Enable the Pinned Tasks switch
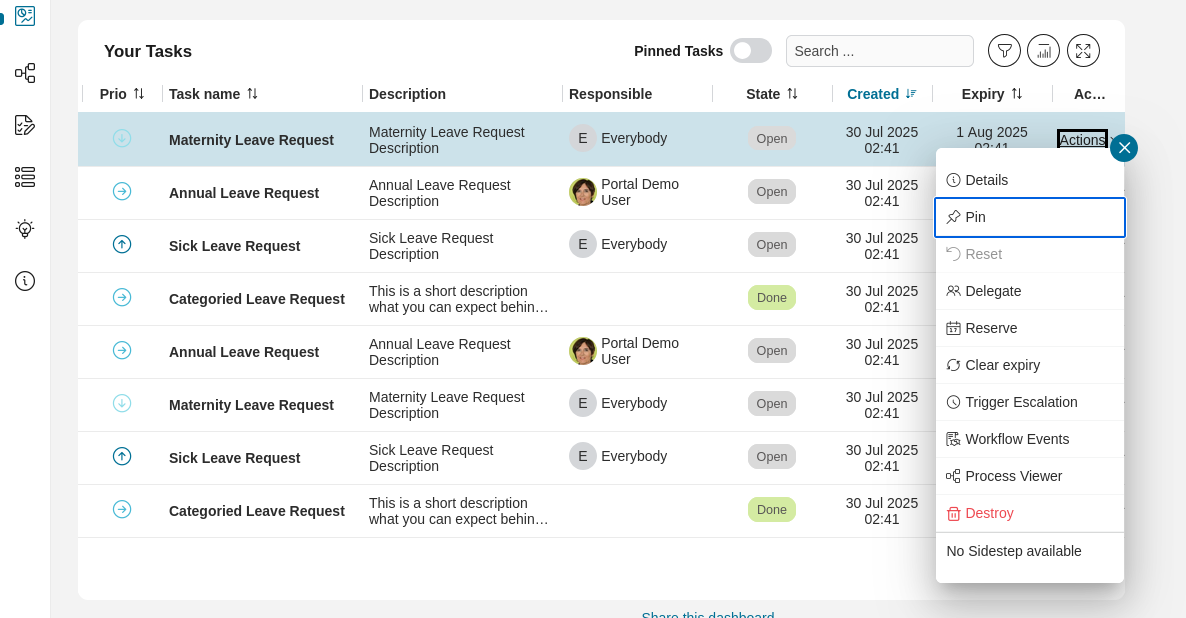 click(x=751, y=50)
